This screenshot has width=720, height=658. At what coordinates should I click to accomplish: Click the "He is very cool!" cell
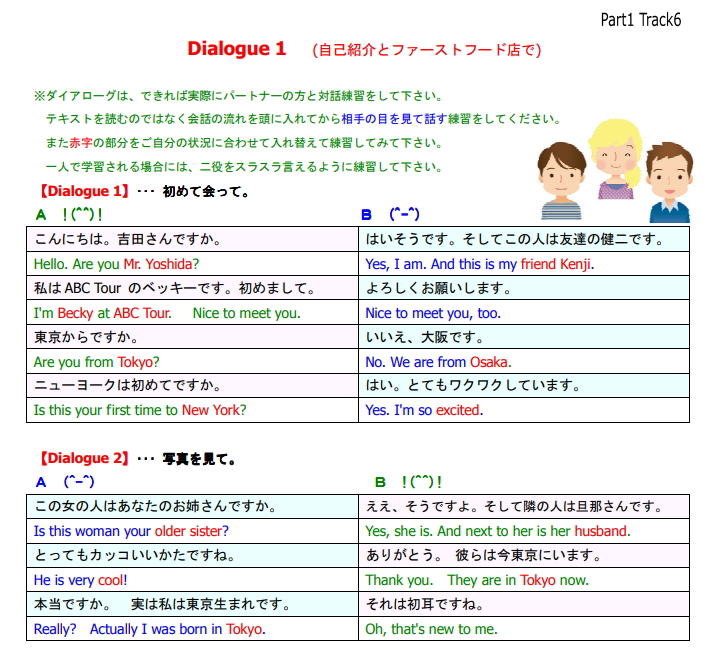[80, 580]
